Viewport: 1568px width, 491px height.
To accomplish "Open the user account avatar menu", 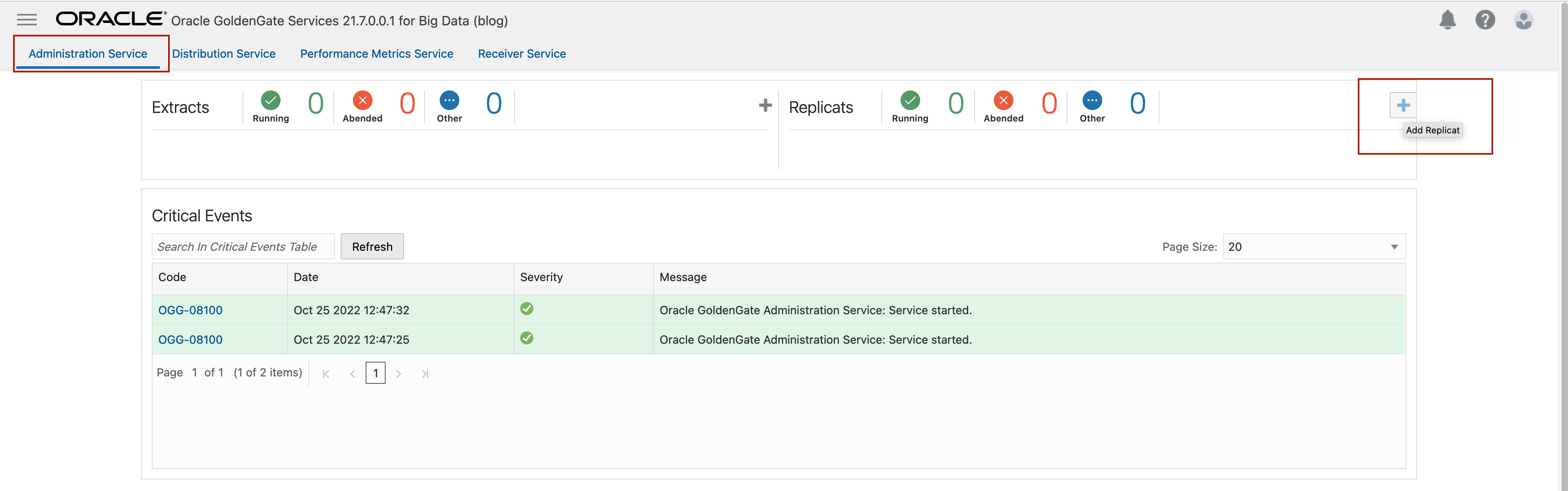I will coord(1523,20).
